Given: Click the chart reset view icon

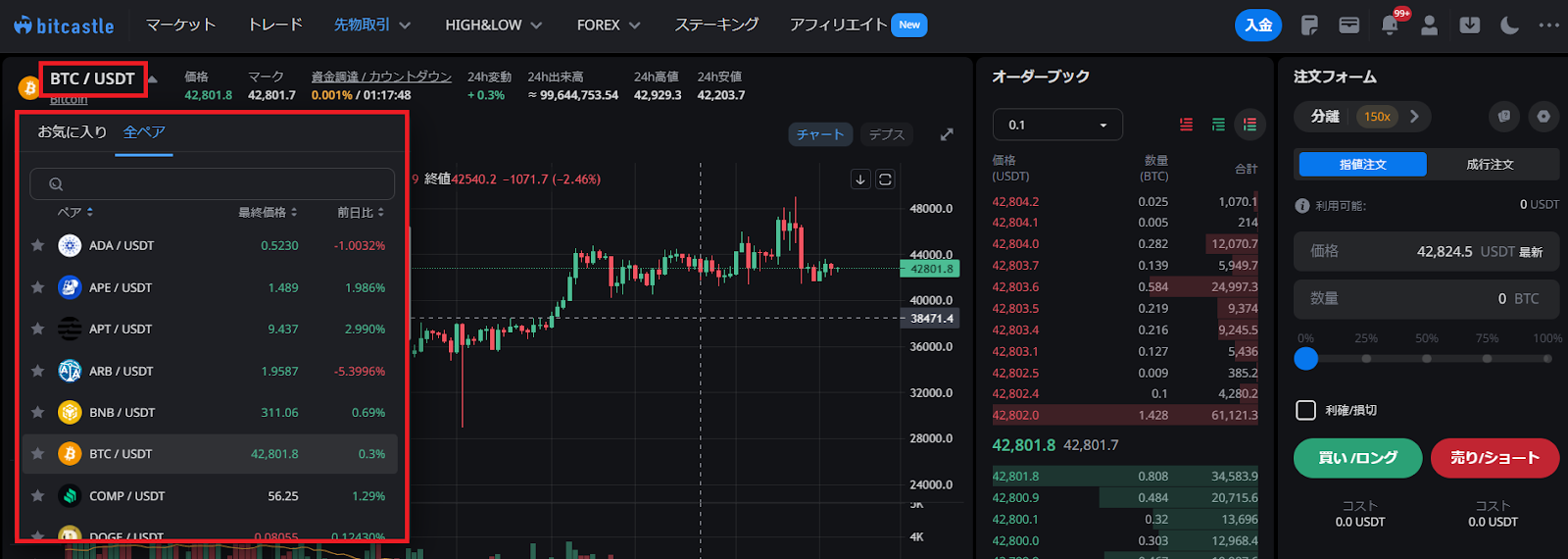Looking at the screenshot, I should coord(885,178).
